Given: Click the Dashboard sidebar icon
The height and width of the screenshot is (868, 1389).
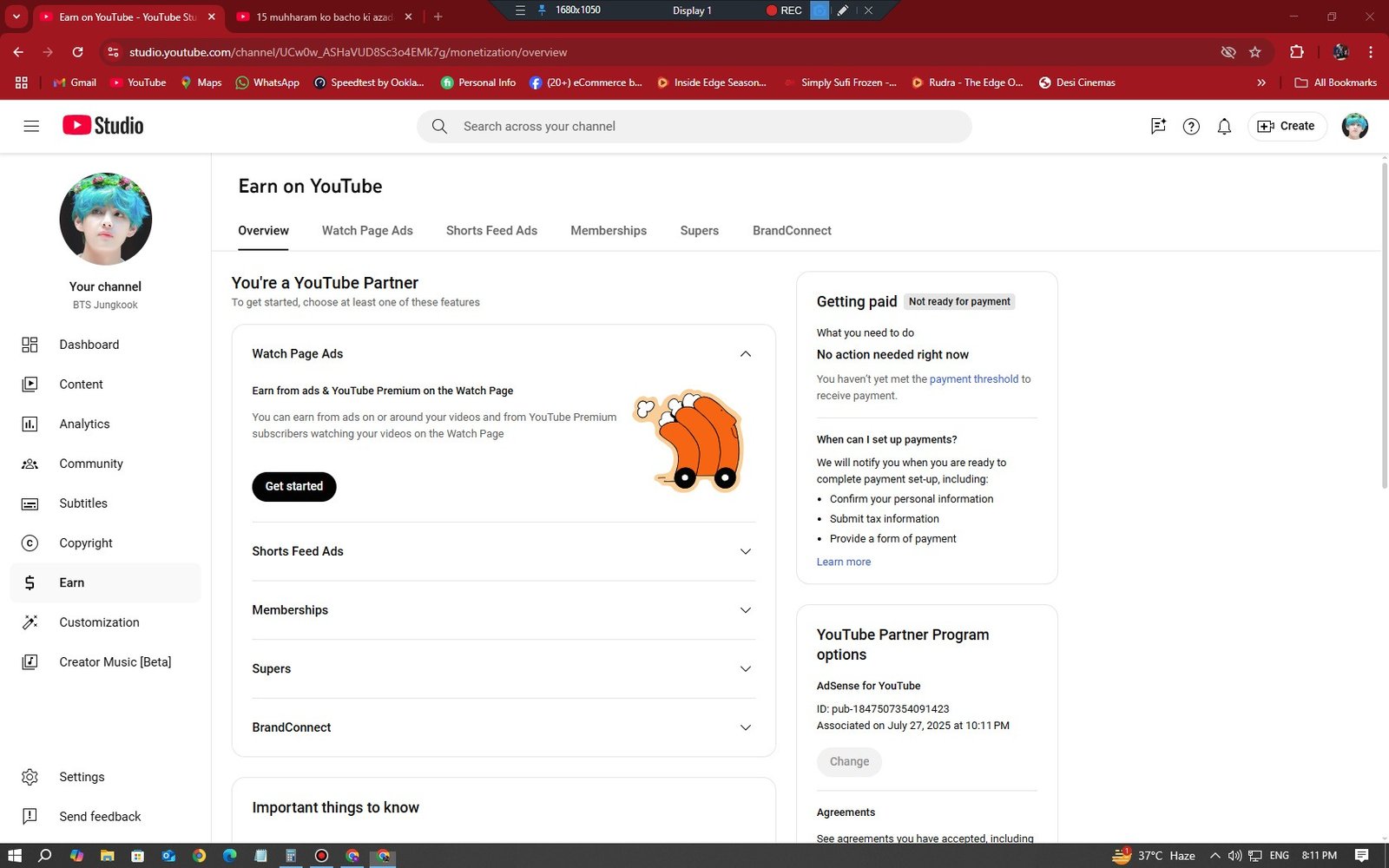Looking at the screenshot, I should 30,345.
